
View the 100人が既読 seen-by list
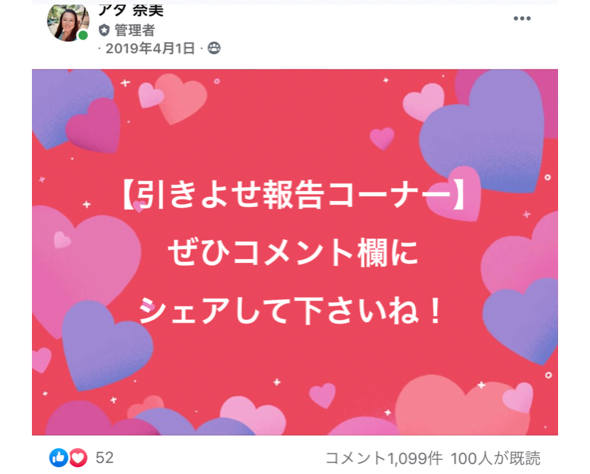495,458
